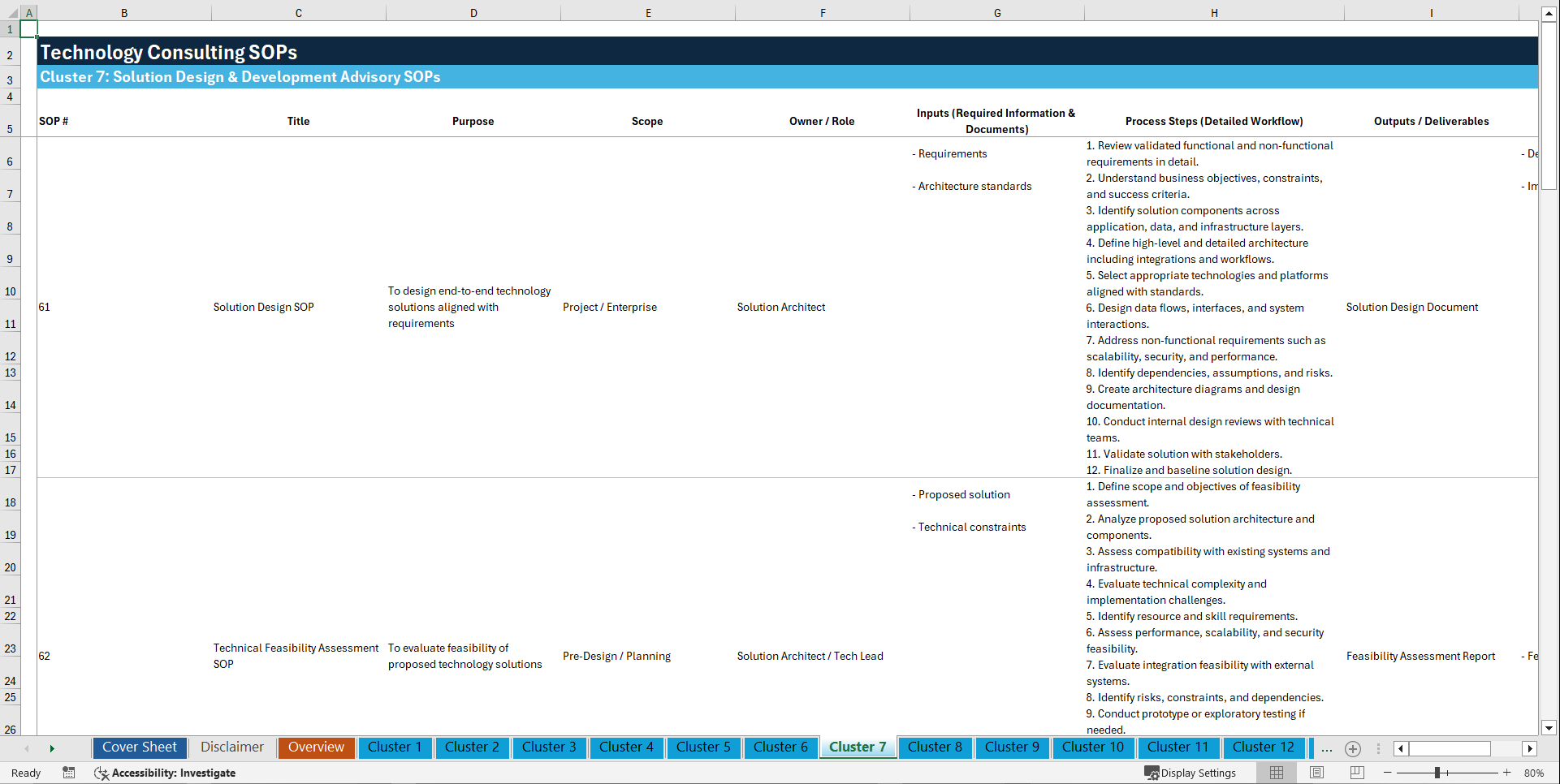Image resolution: width=1560 pixels, height=784 pixels.
Task: Select the Disclaimer sheet tab
Action: point(231,747)
